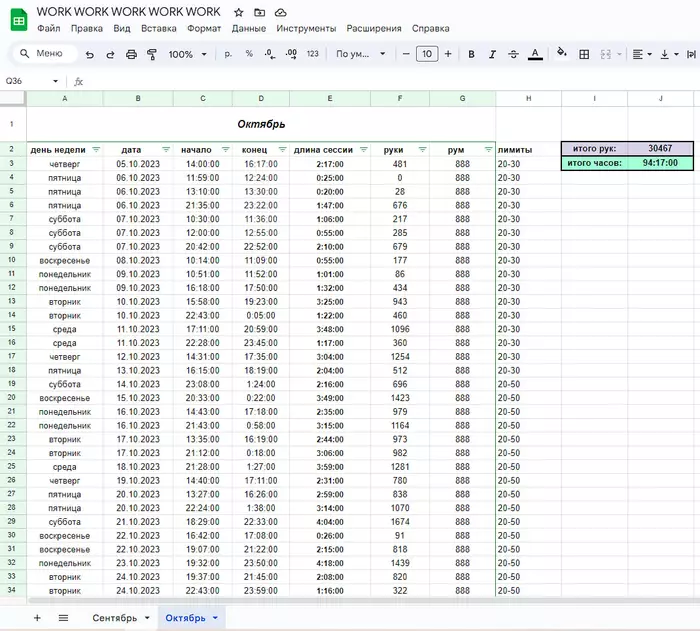
Task: Open the name box dropdown arrow
Action: click(55, 81)
